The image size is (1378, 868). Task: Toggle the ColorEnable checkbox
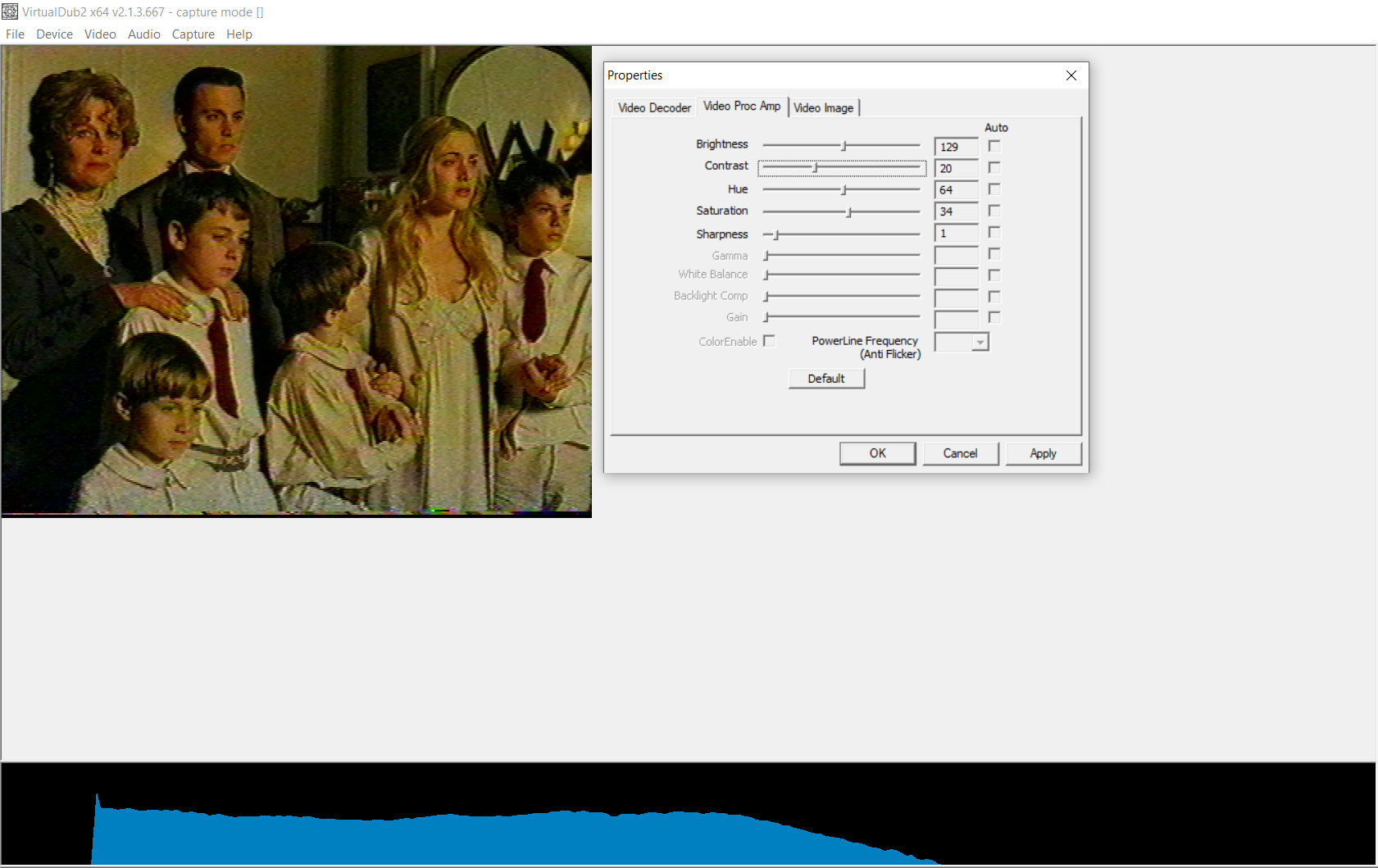(769, 341)
